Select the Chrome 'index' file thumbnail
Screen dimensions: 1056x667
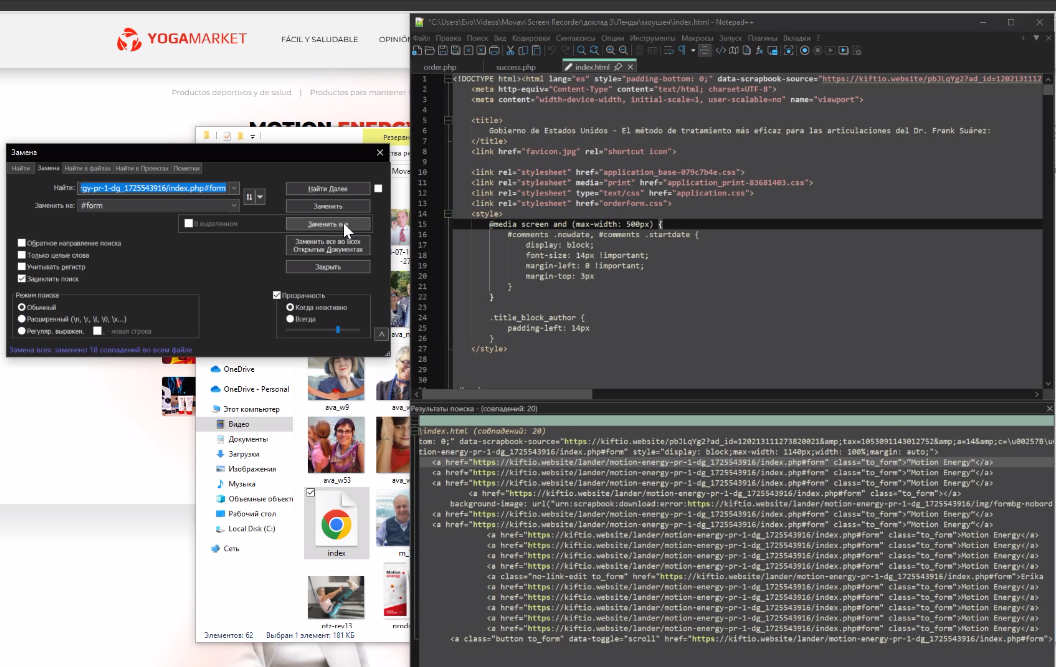click(335, 526)
